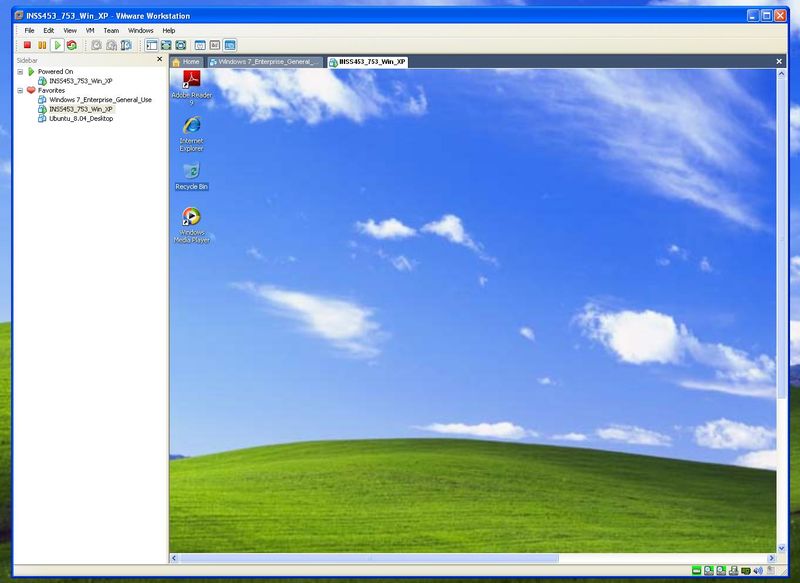The width and height of the screenshot is (800, 583).
Task: Open Internet Explorer on guest desktop
Action: point(191,125)
